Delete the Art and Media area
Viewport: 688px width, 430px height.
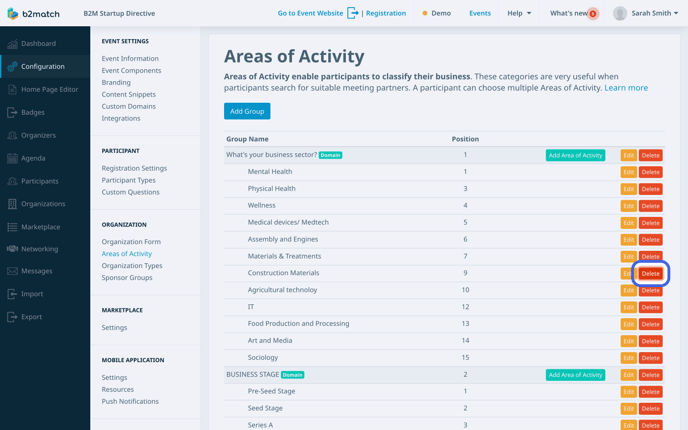pos(650,341)
